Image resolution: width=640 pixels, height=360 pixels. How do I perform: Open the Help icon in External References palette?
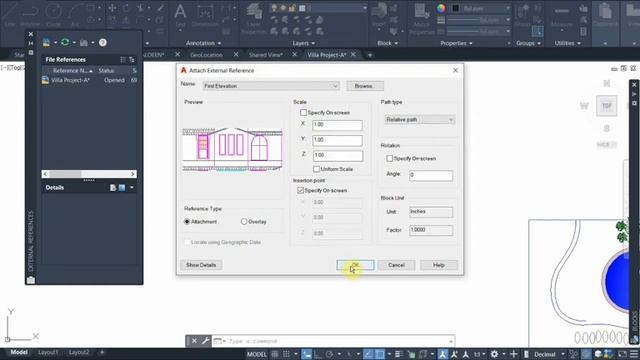click(102, 42)
